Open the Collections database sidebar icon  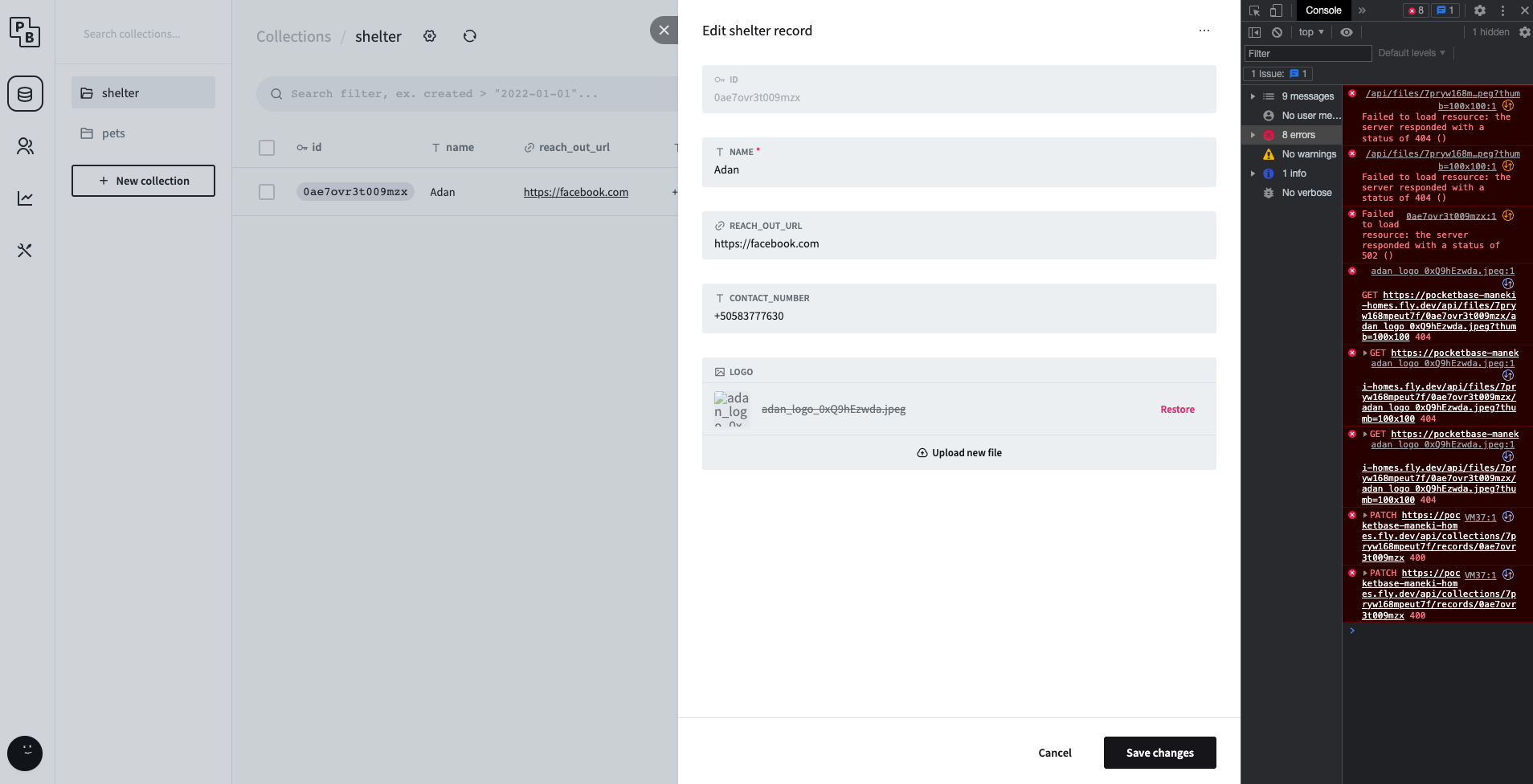point(25,94)
